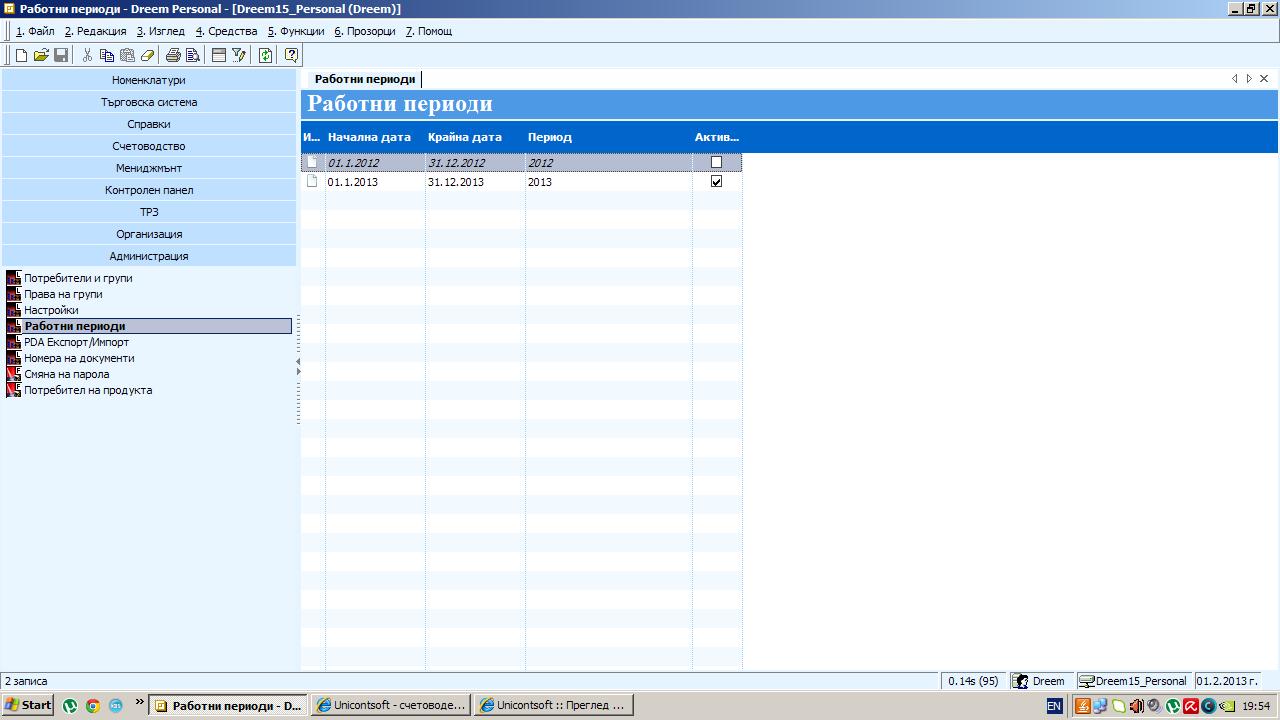Click the Print preview icon

(193, 55)
